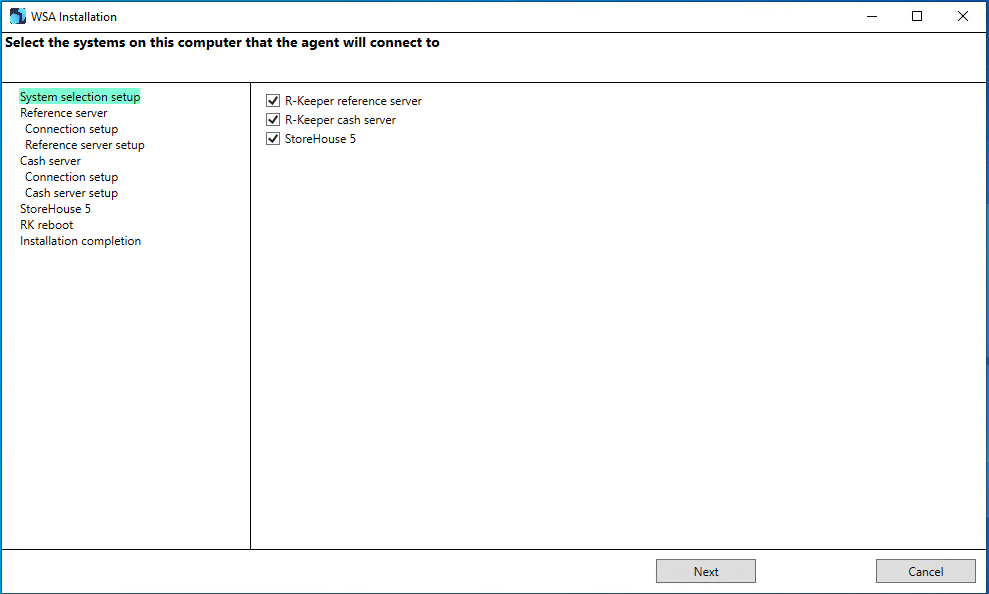Uncheck the R-Keeper reference server checkbox
This screenshot has width=989, height=594.
click(x=273, y=101)
